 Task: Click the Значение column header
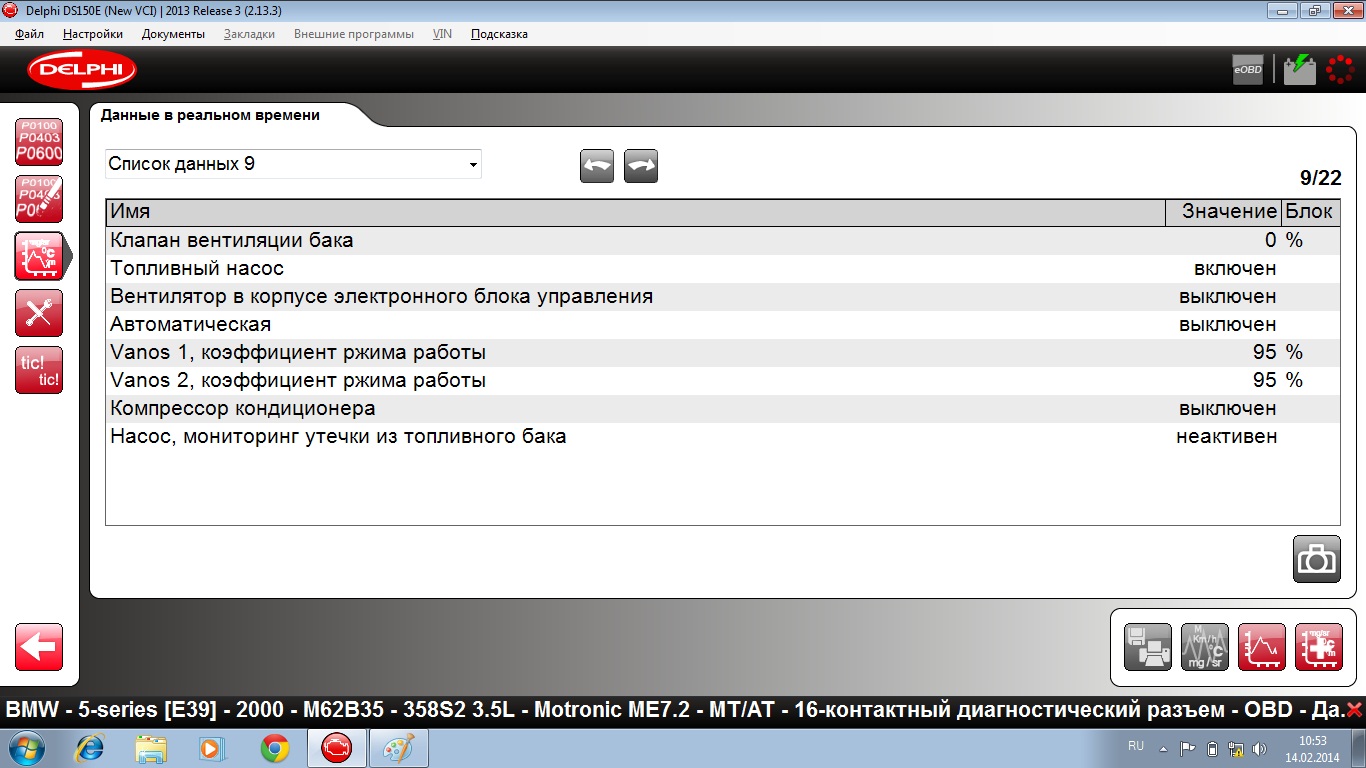(x=1223, y=212)
